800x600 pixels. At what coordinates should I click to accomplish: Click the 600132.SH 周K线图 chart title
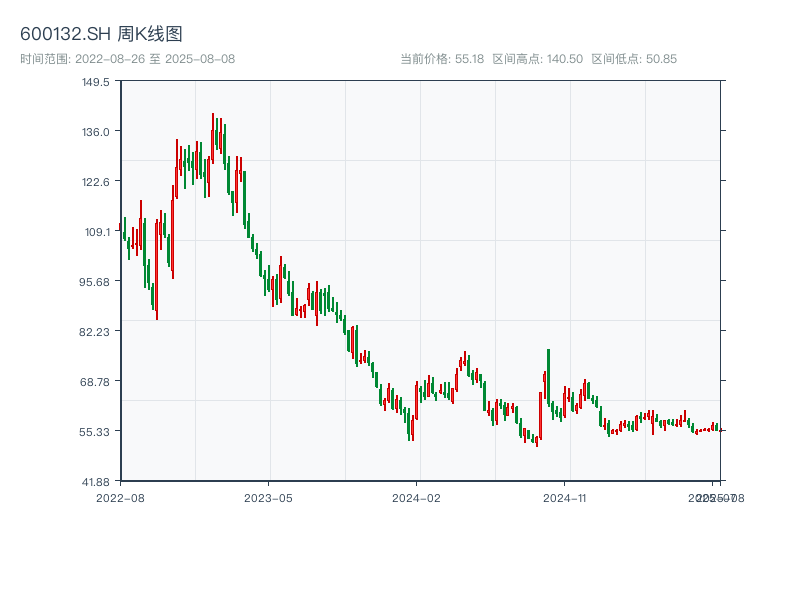(101, 34)
